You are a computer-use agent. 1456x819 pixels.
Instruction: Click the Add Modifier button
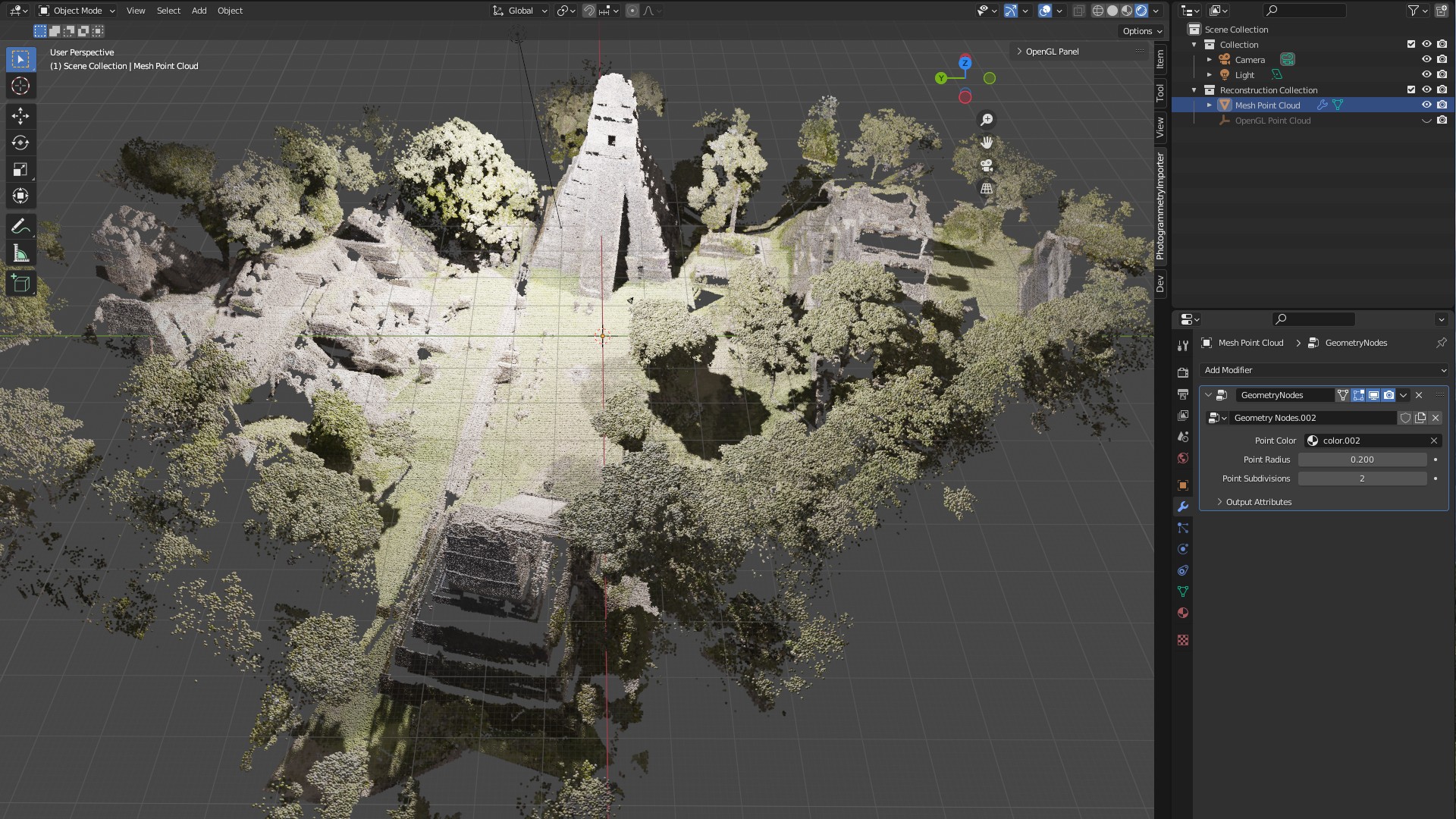(1323, 370)
